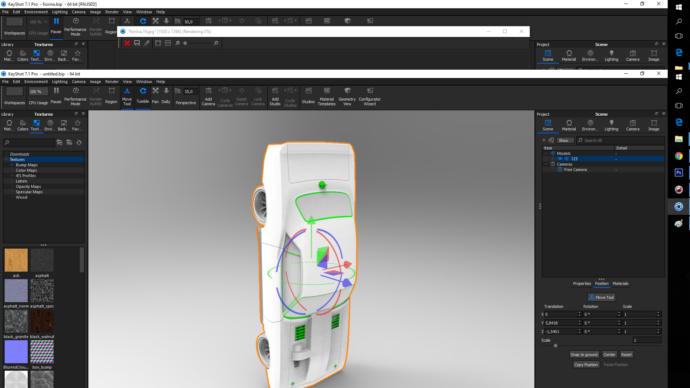This screenshot has width=690, height=388.
Task: Open the Camera tab in untitled.bip Project panel
Action: pyautogui.click(x=633, y=125)
